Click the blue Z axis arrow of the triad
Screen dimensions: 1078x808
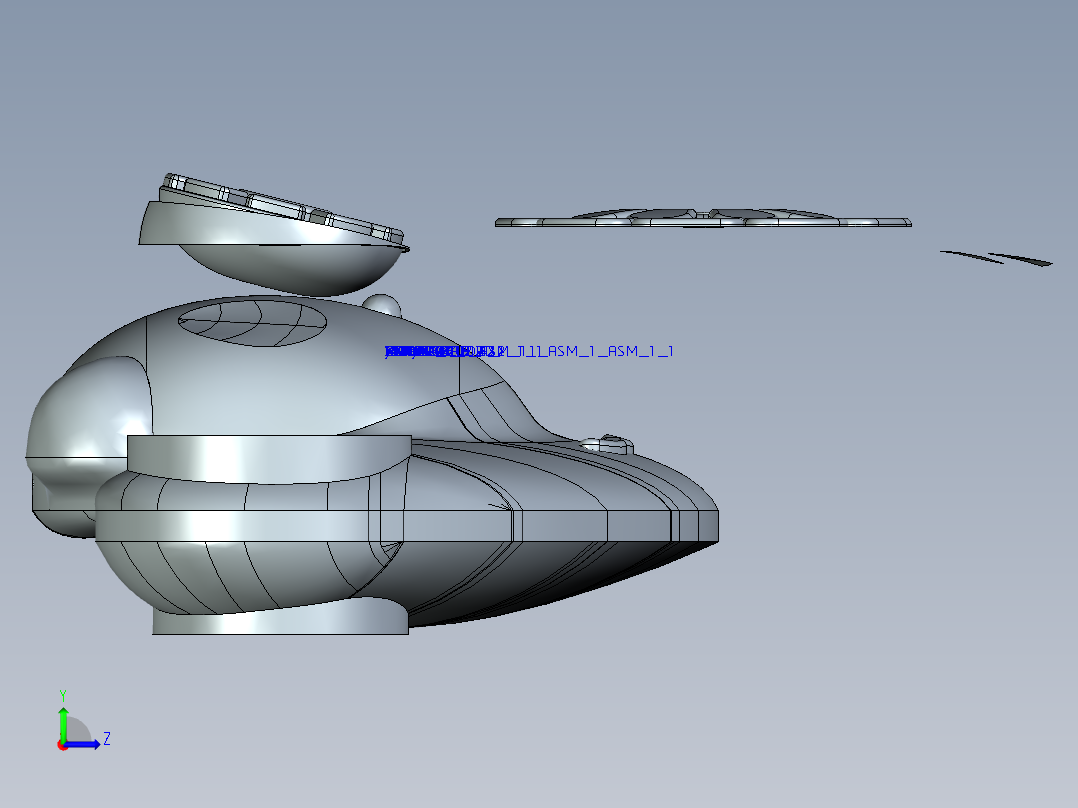[84, 744]
